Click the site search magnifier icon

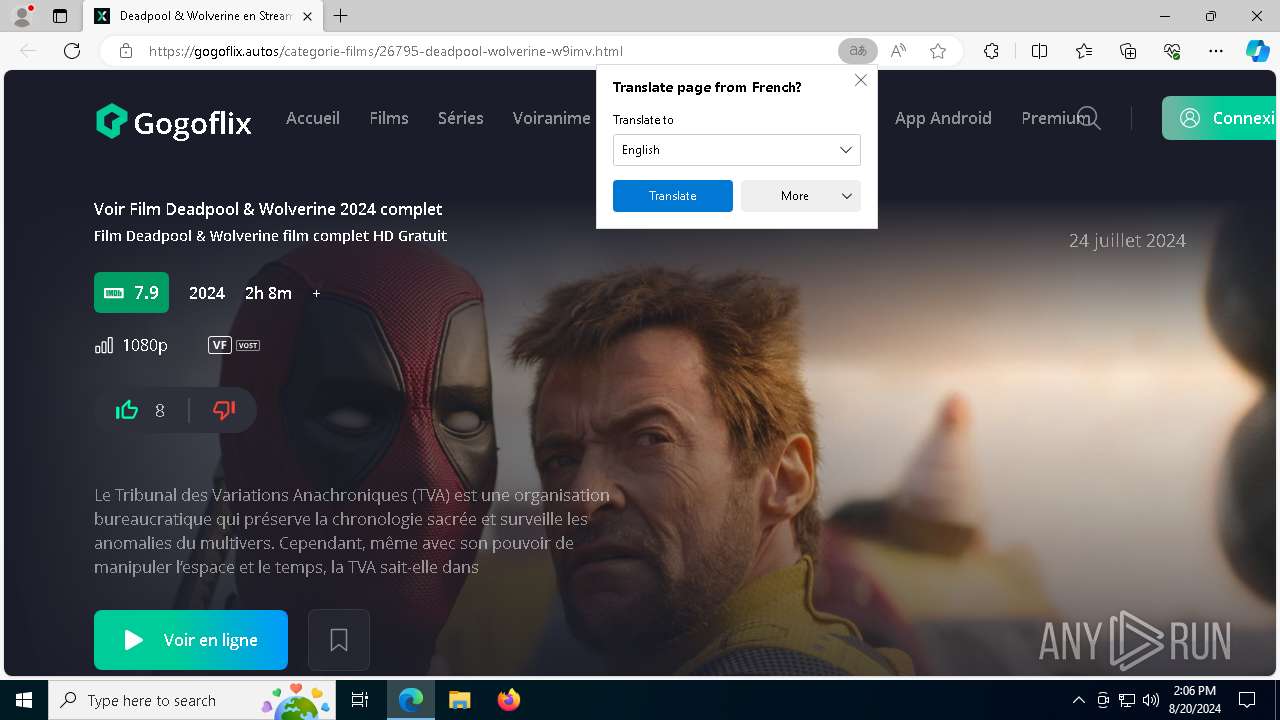(x=1088, y=119)
